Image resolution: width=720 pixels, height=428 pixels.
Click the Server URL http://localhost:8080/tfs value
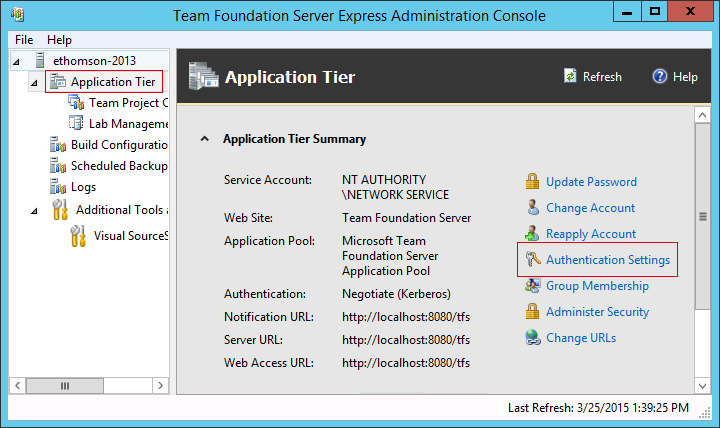tap(406, 340)
